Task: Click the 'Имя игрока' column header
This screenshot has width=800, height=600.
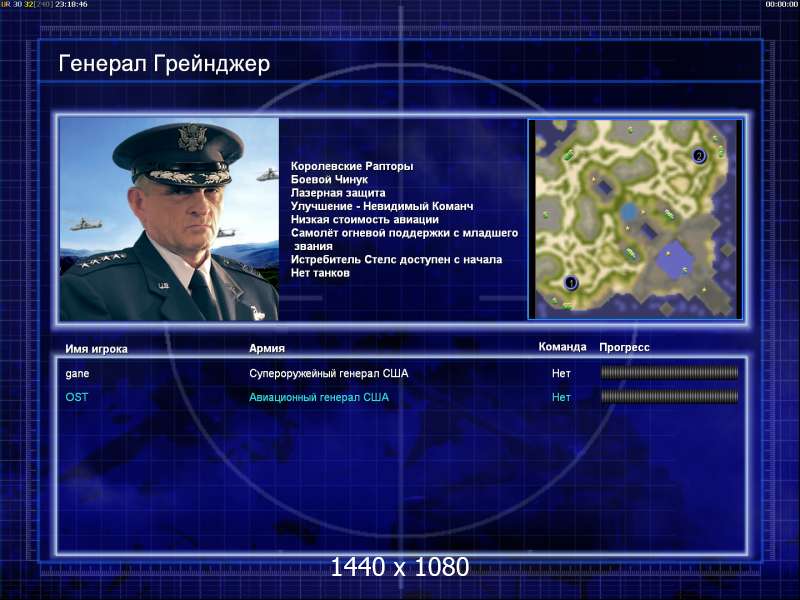Action: (96, 349)
